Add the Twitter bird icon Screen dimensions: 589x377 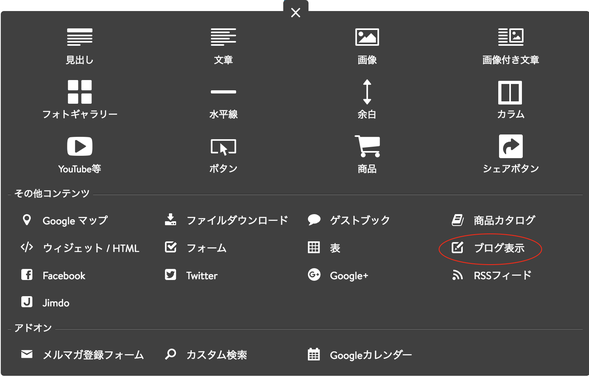[171, 275]
